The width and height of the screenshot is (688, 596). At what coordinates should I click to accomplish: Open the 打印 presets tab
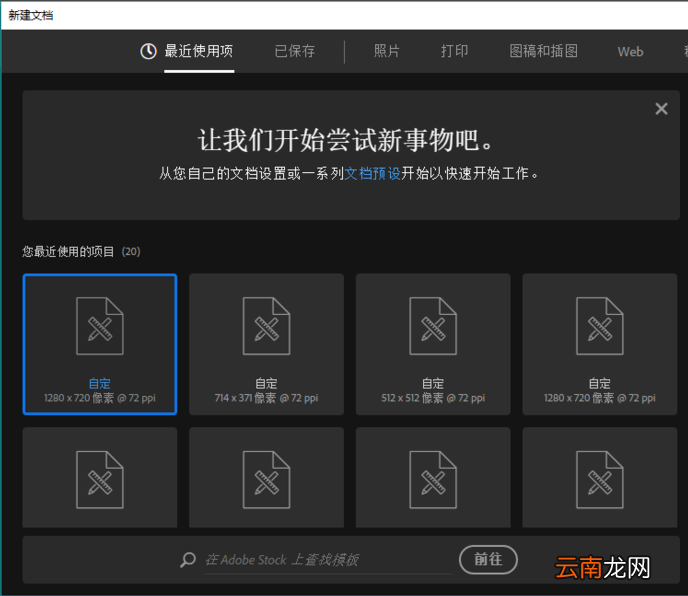tap(454, 51)
